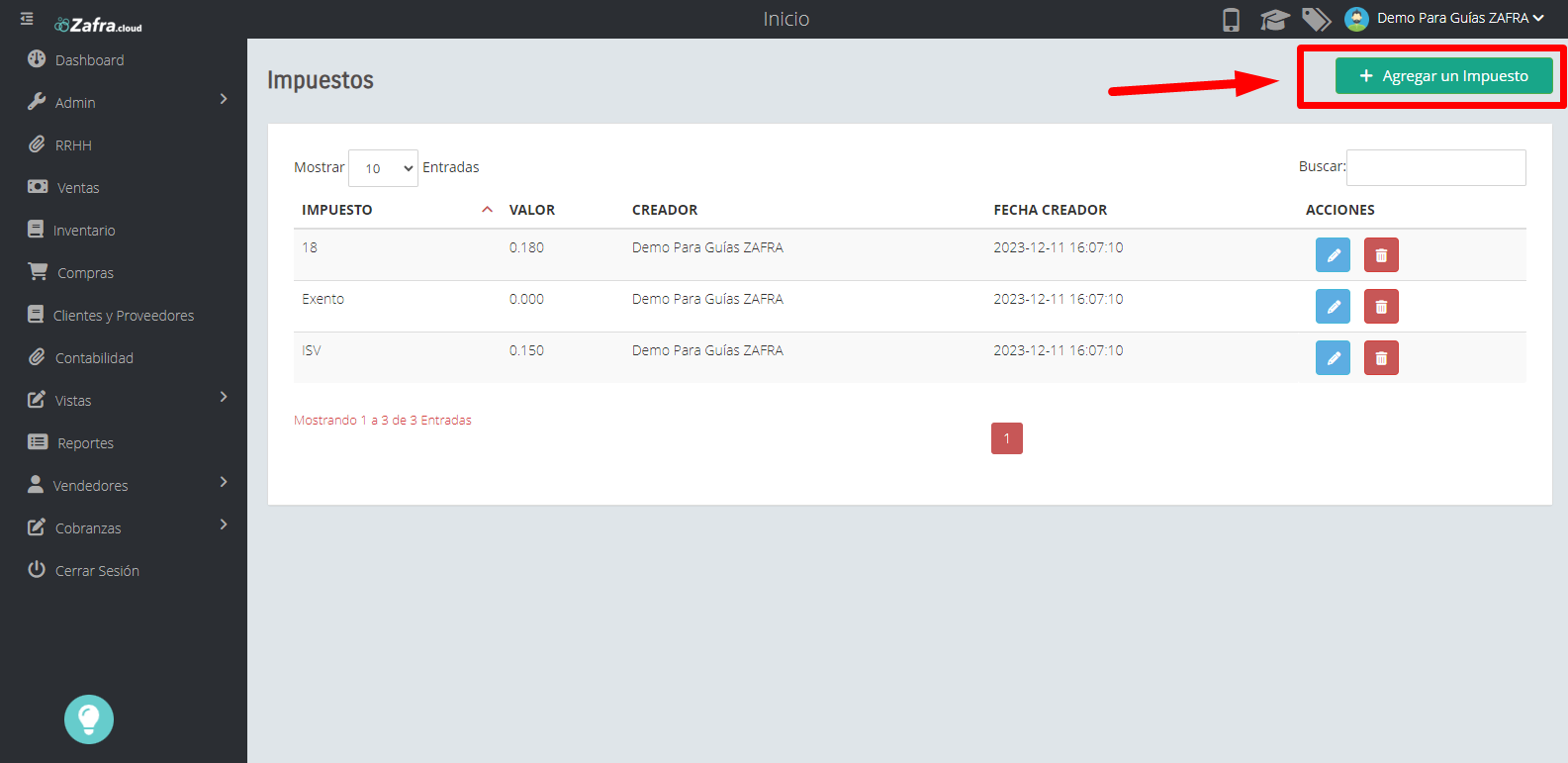The image size is (1568, 763).
Task: Focus the Buscar search field
Action: tap(1435, 167)
